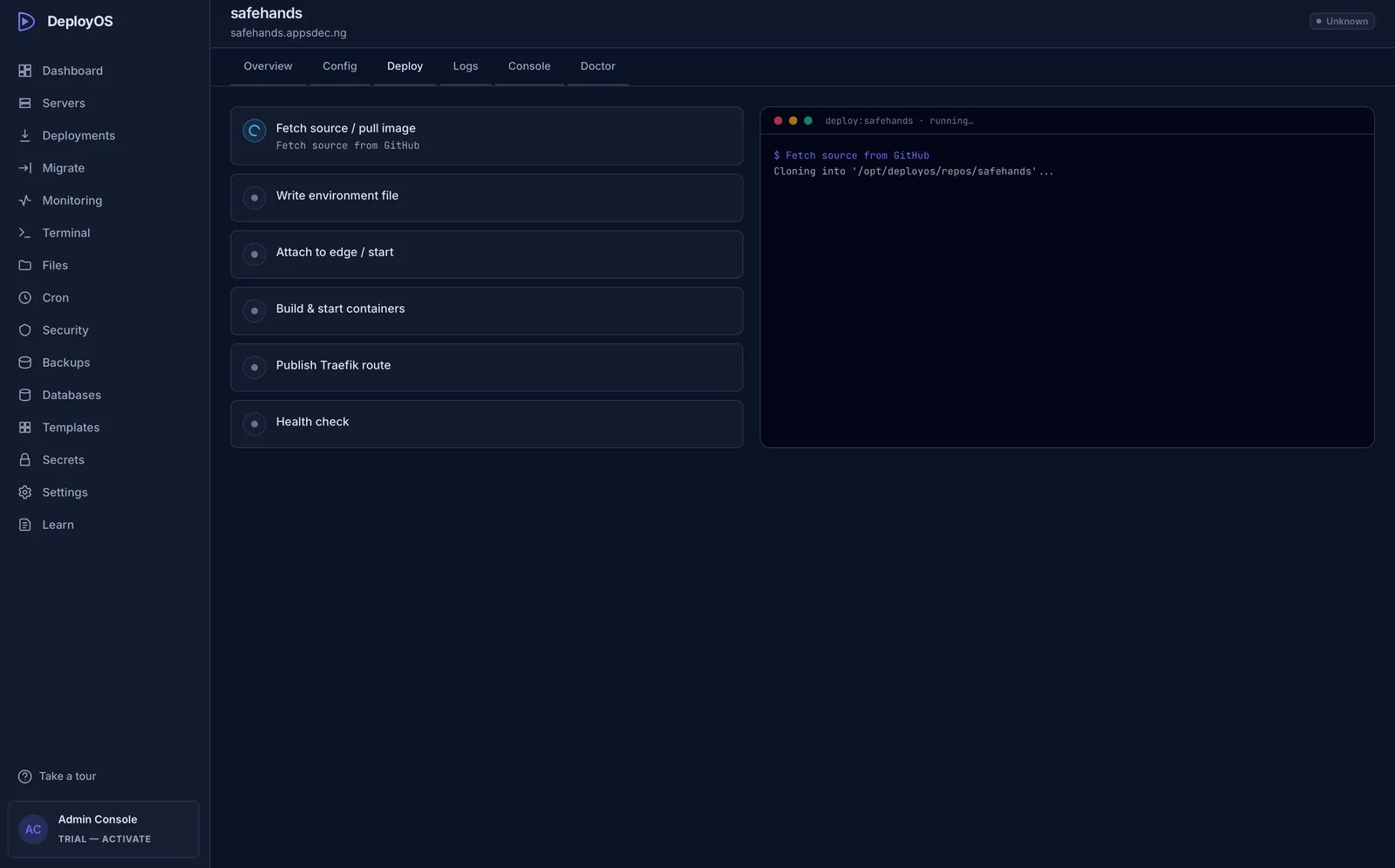Click the Attach to edge / start step
This screenshot has width=1395, height=868.
click(x=487, y=254)
